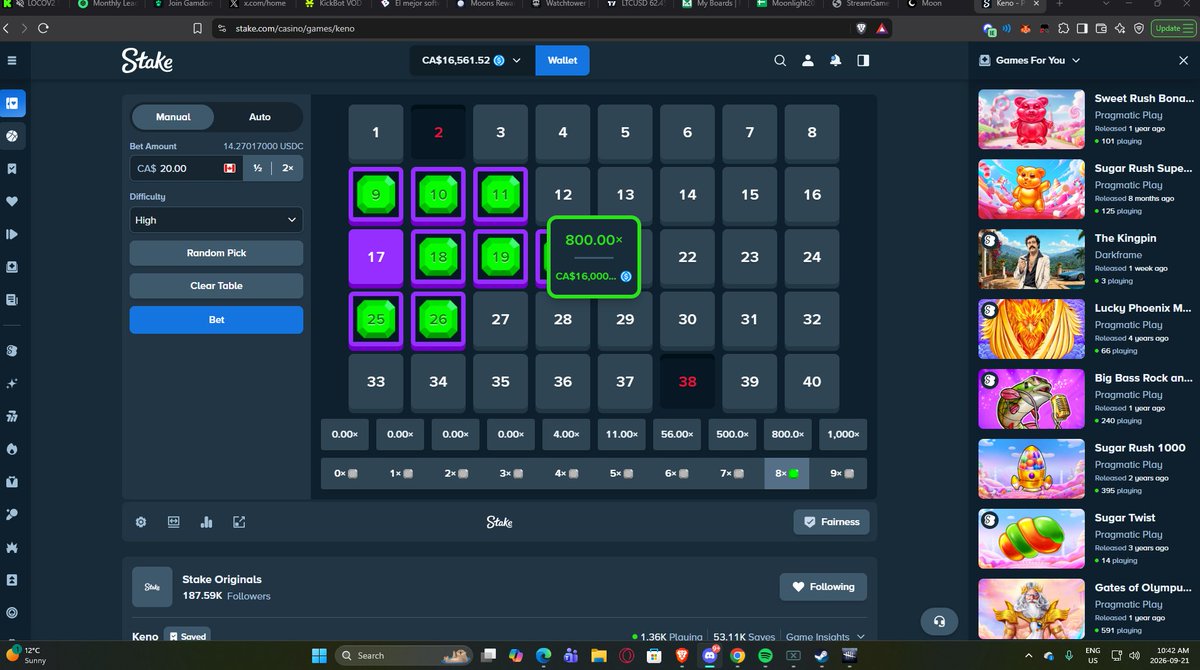1200x670 pixels.
Task: Close the Games For You panel
Action: pyautogui.click(x=1183, y=60)
